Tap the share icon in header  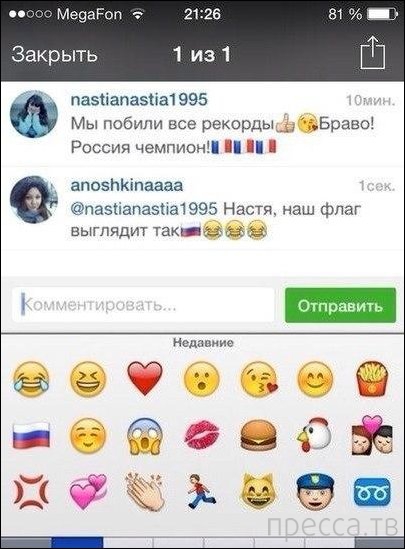(373, 53)
